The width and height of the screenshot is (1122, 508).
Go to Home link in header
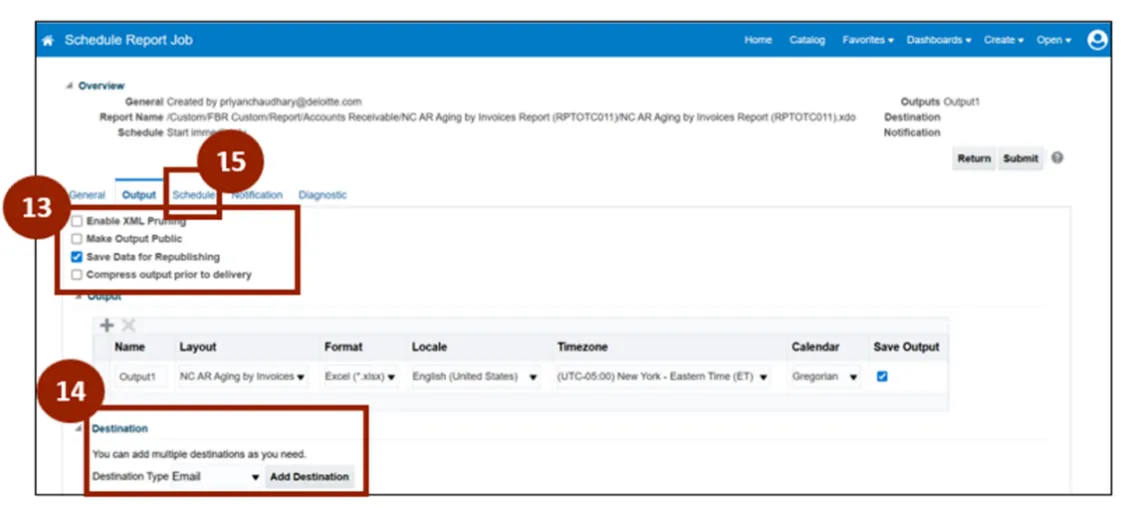[x=758, y=40]
